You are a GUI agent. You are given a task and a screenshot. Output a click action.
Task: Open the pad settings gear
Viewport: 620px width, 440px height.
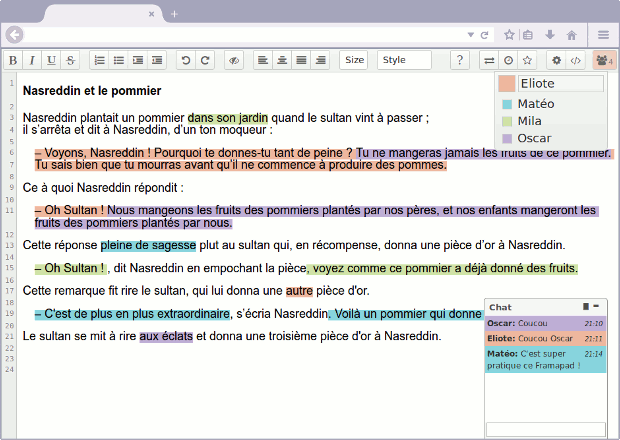557,60
